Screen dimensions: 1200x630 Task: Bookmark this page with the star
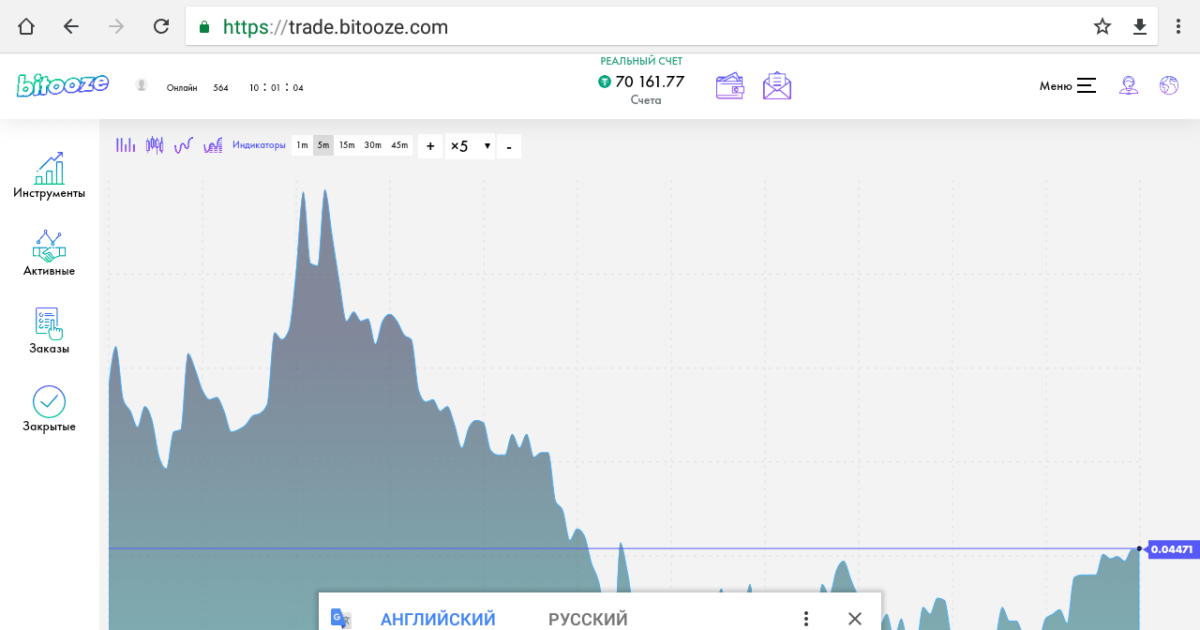pyautogui.click(x=1102, y=27)
